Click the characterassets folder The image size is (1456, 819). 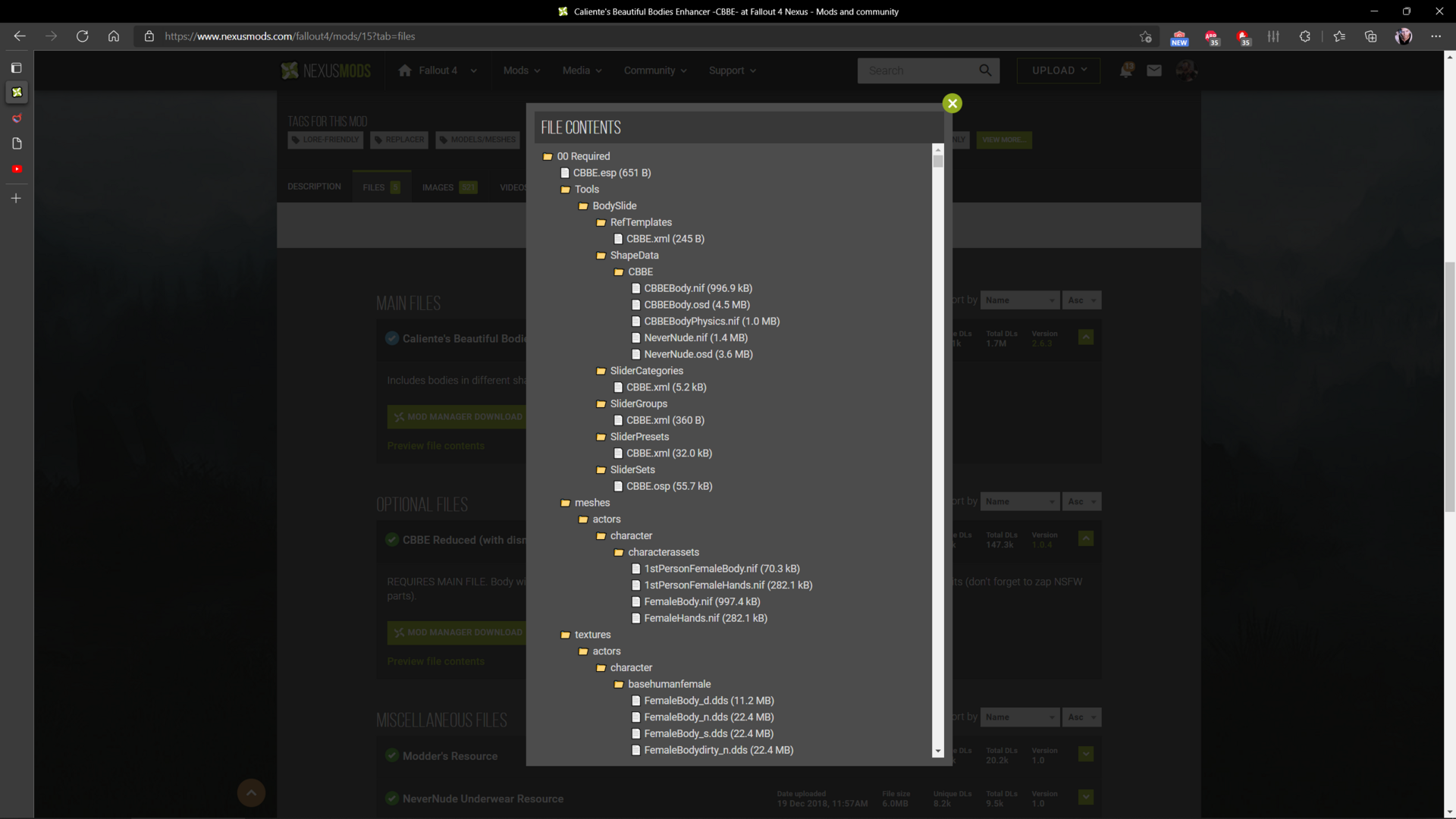657,552
